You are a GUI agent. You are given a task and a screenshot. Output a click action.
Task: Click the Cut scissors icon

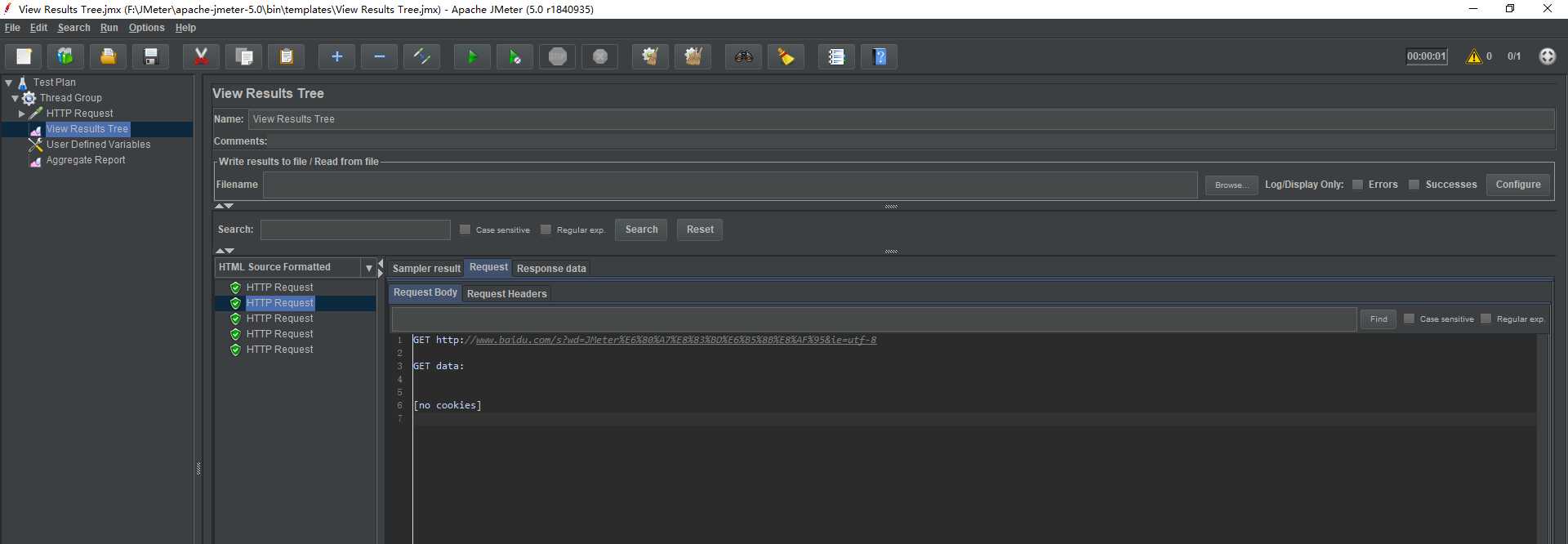[201, 56]
